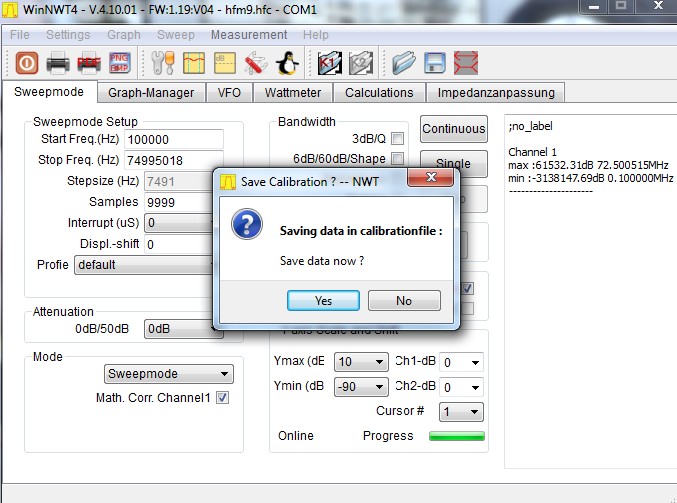This screenshot has height=503, width=677.
Task: Click the Single sweep button
Action: coord(454,164)
